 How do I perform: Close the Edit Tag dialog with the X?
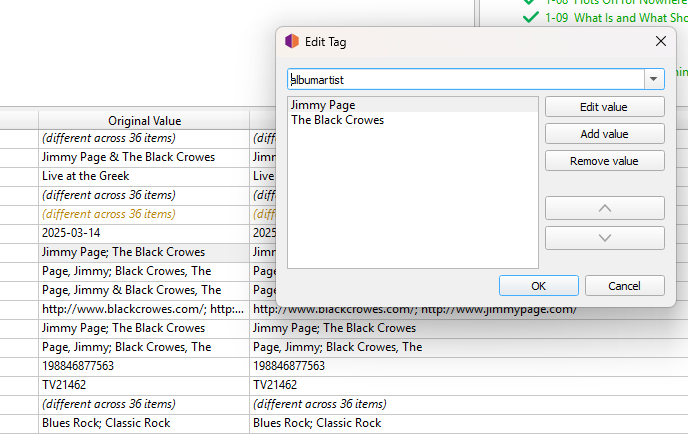point(660,41)
